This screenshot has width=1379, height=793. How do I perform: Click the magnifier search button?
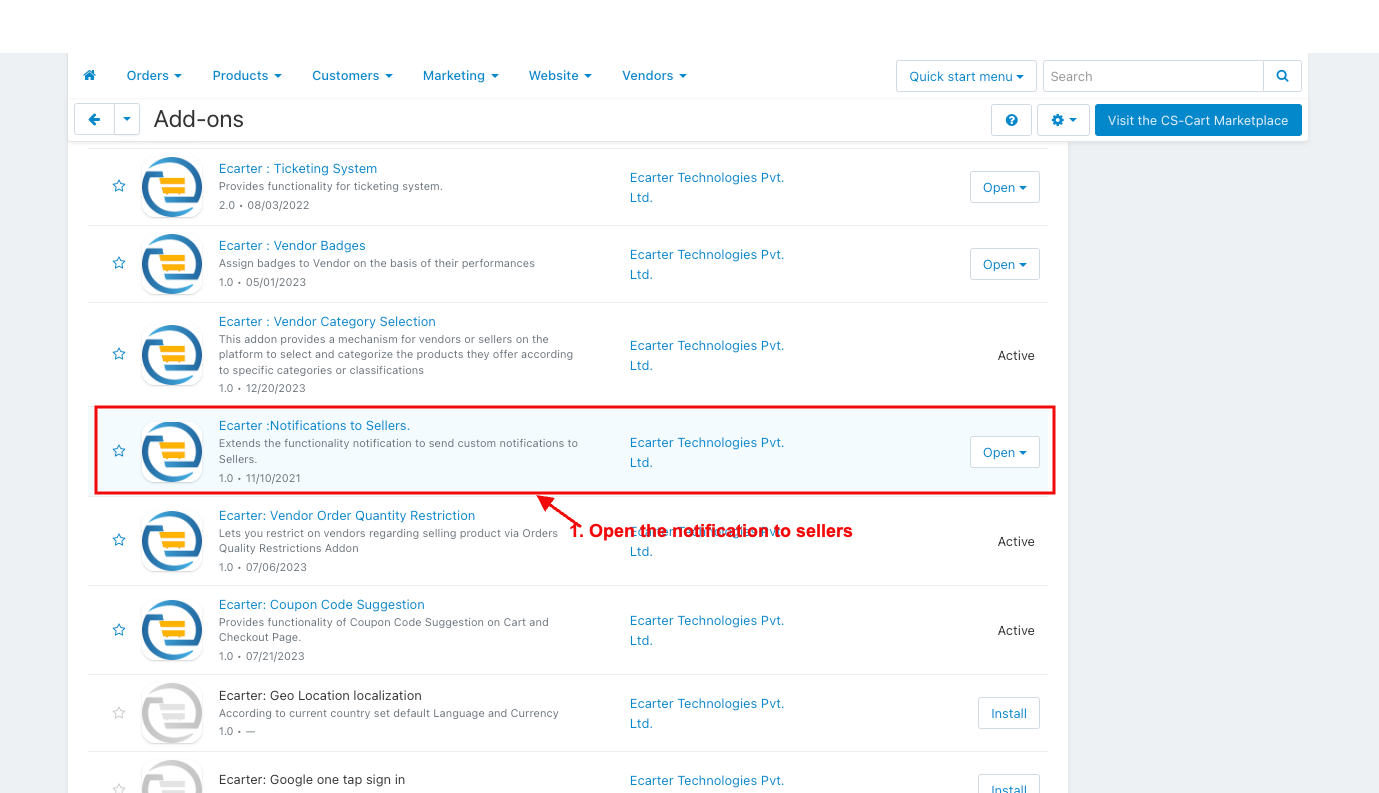(1282, 76)
